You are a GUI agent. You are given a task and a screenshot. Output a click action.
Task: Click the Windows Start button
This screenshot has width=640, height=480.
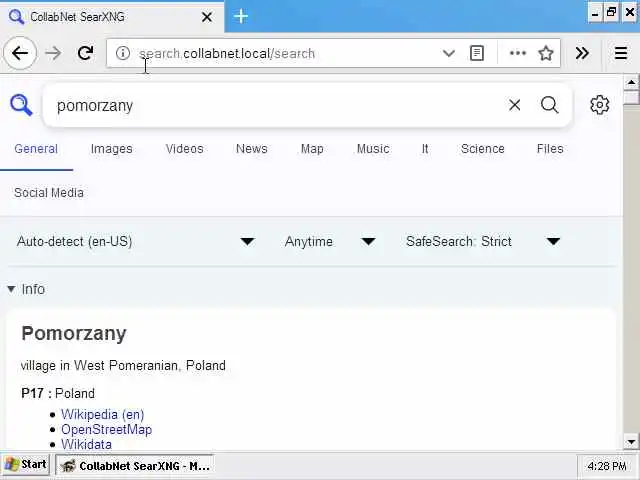[25, 465]
